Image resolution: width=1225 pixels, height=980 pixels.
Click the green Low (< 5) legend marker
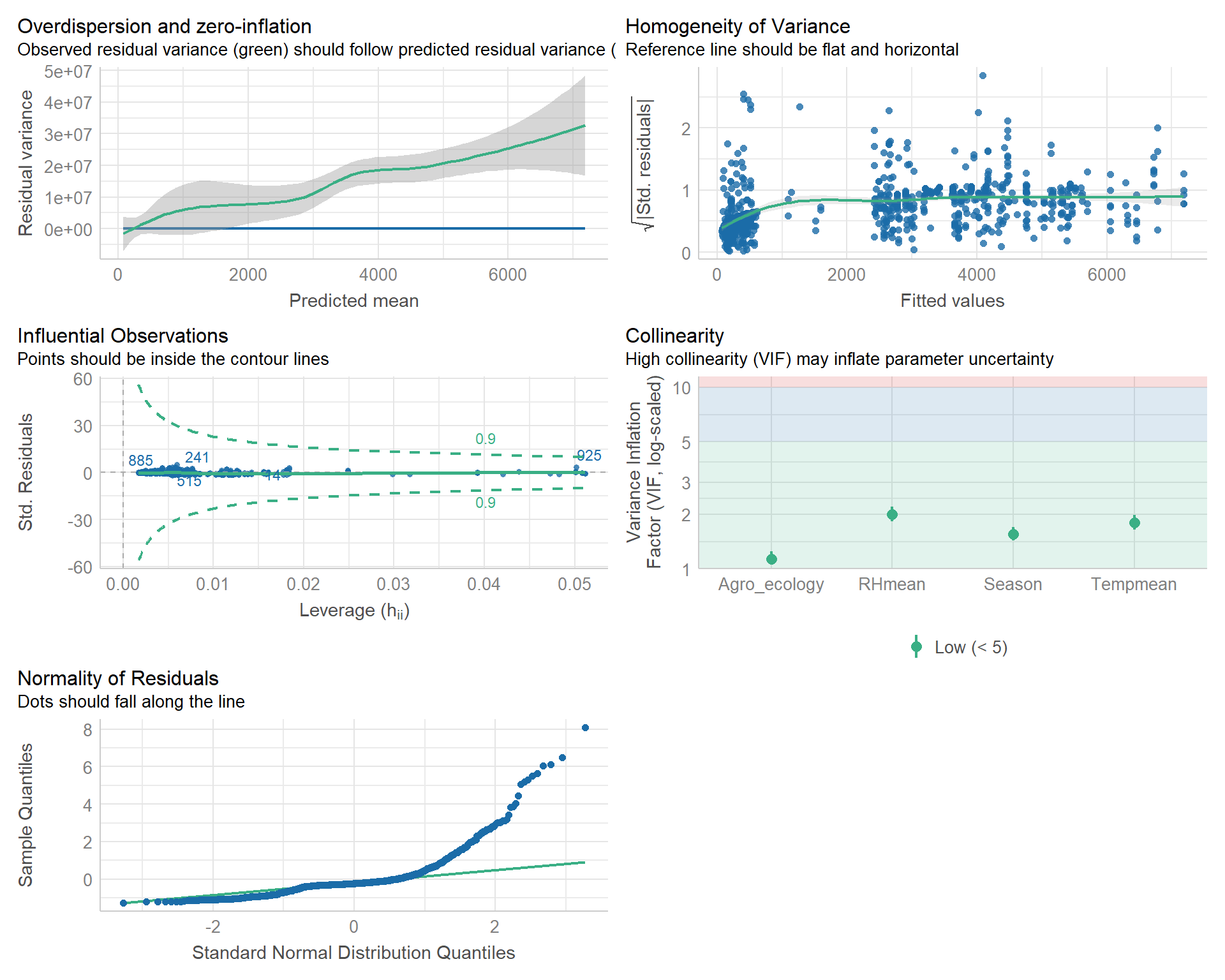(x=916, y=646)
